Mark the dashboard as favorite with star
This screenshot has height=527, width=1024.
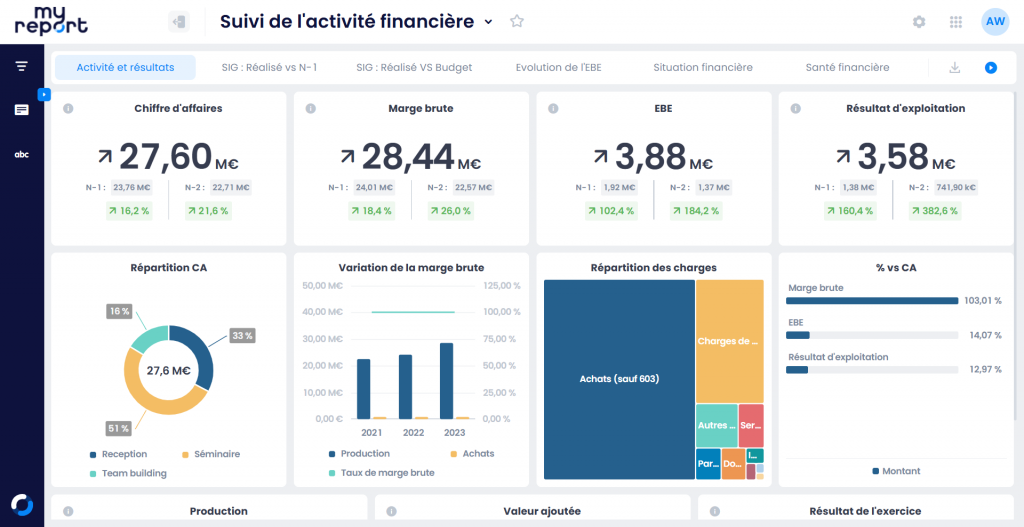click(517, 21)
